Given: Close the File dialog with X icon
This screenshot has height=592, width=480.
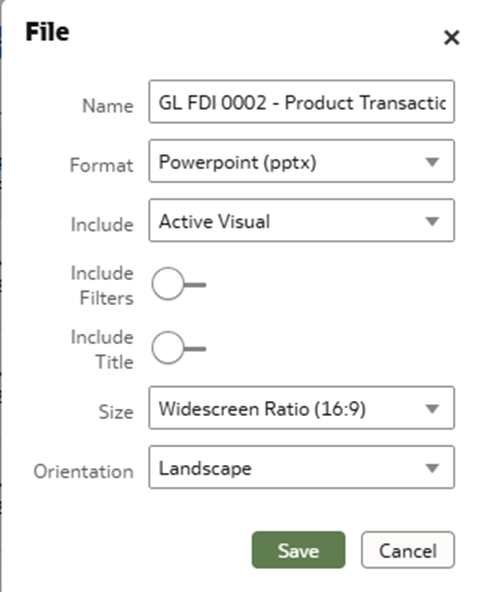Looking at the screenshot, I should point(451,37).
